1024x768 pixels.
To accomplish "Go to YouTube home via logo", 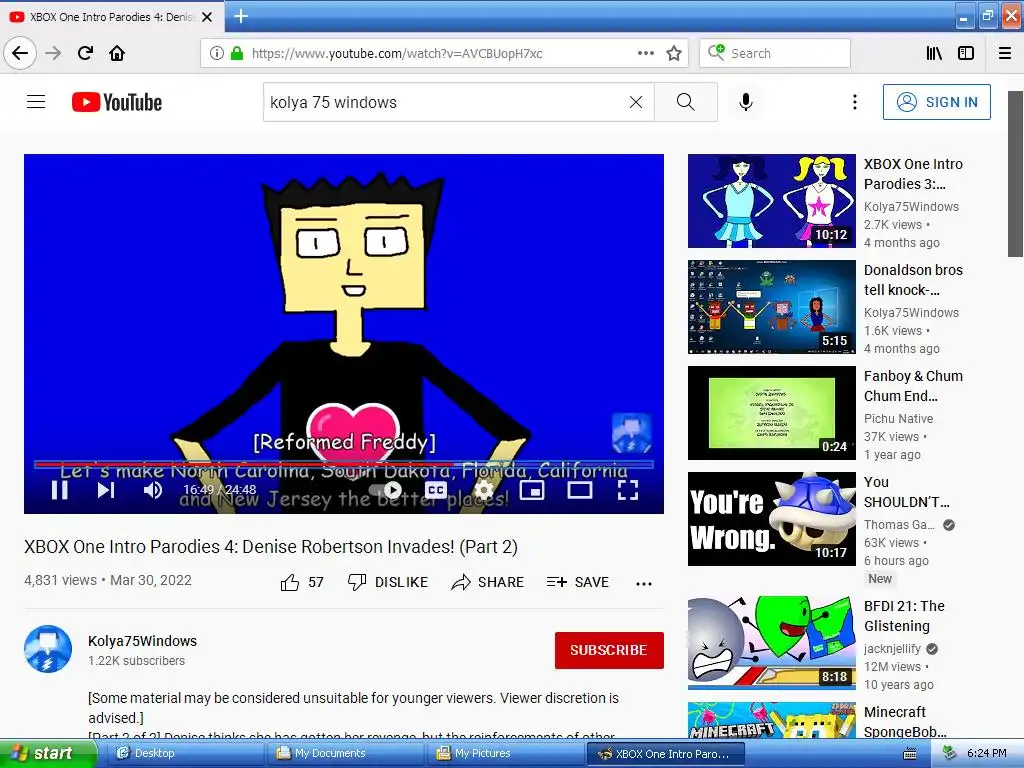I will 117,102.
